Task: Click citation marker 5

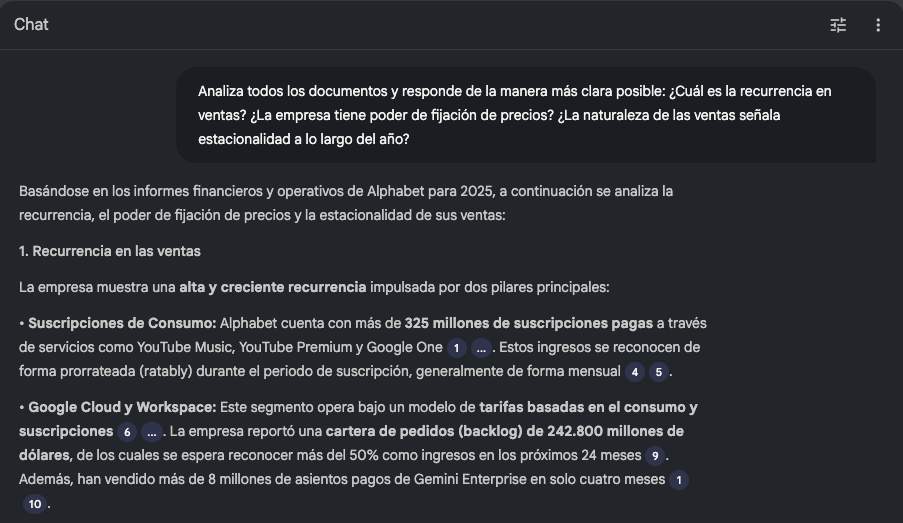Action: point(658,372)
